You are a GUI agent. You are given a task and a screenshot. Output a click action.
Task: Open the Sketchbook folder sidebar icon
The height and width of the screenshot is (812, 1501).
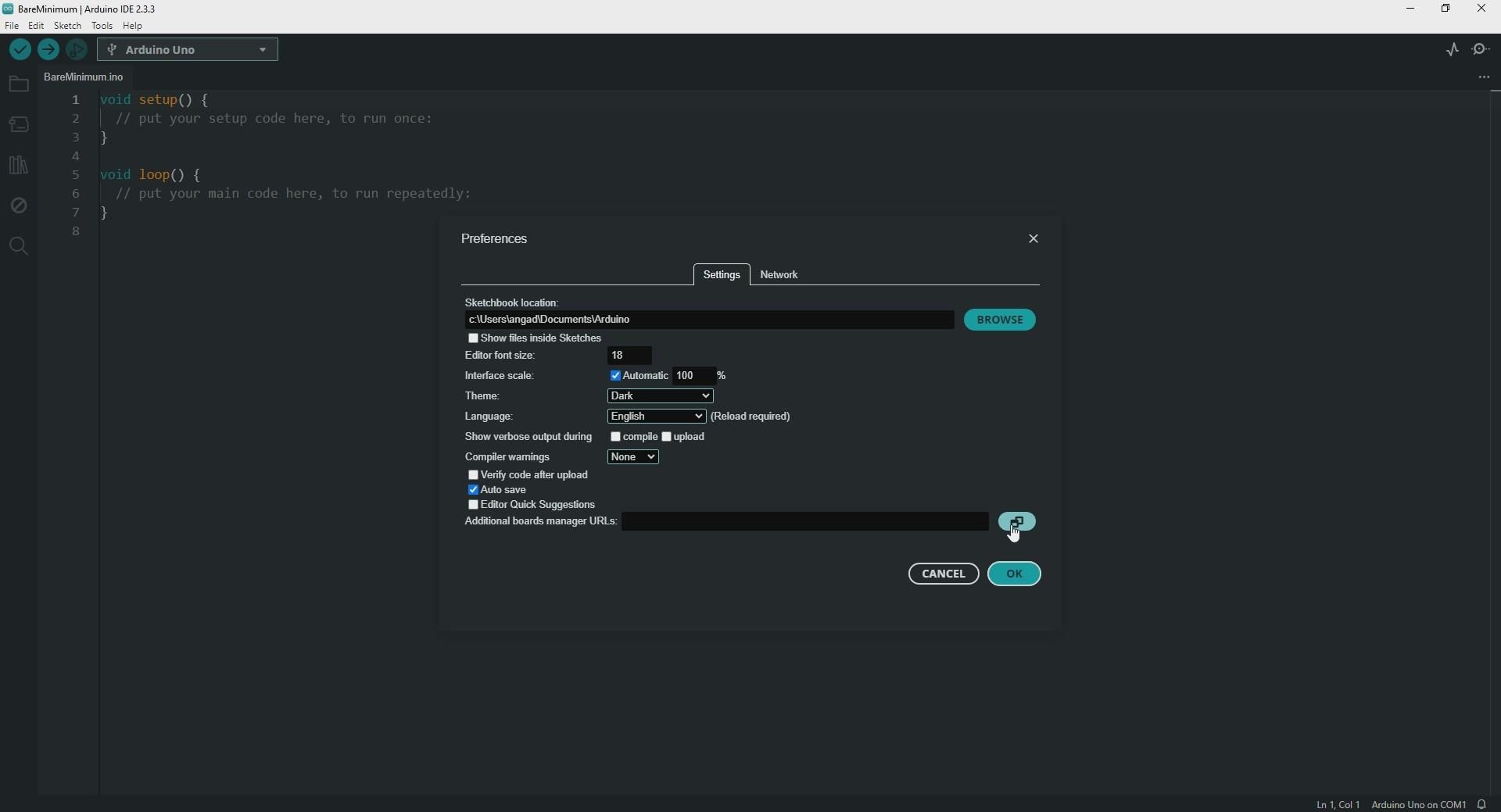19,84
